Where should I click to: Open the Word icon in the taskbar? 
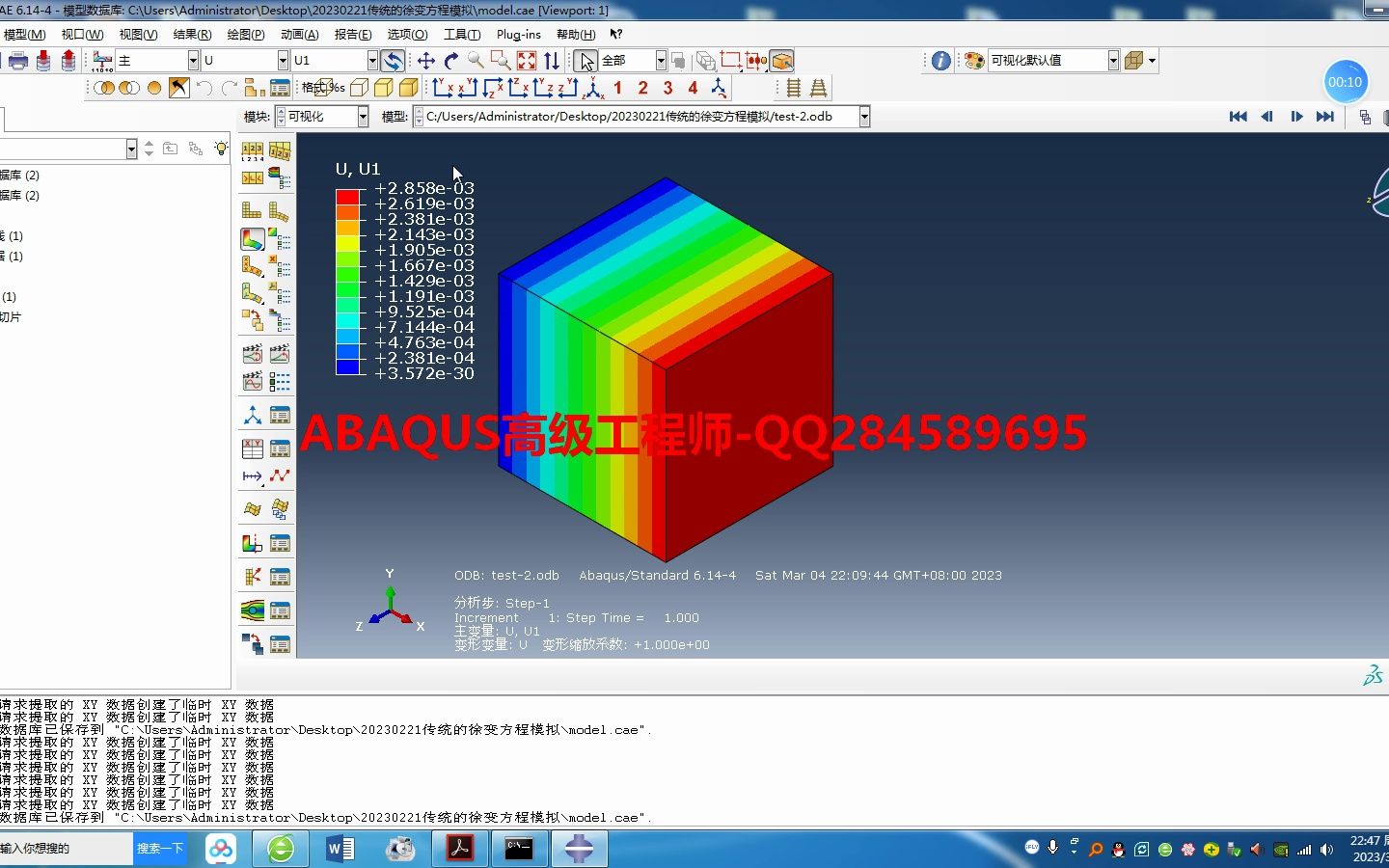[x=340, y=849]
